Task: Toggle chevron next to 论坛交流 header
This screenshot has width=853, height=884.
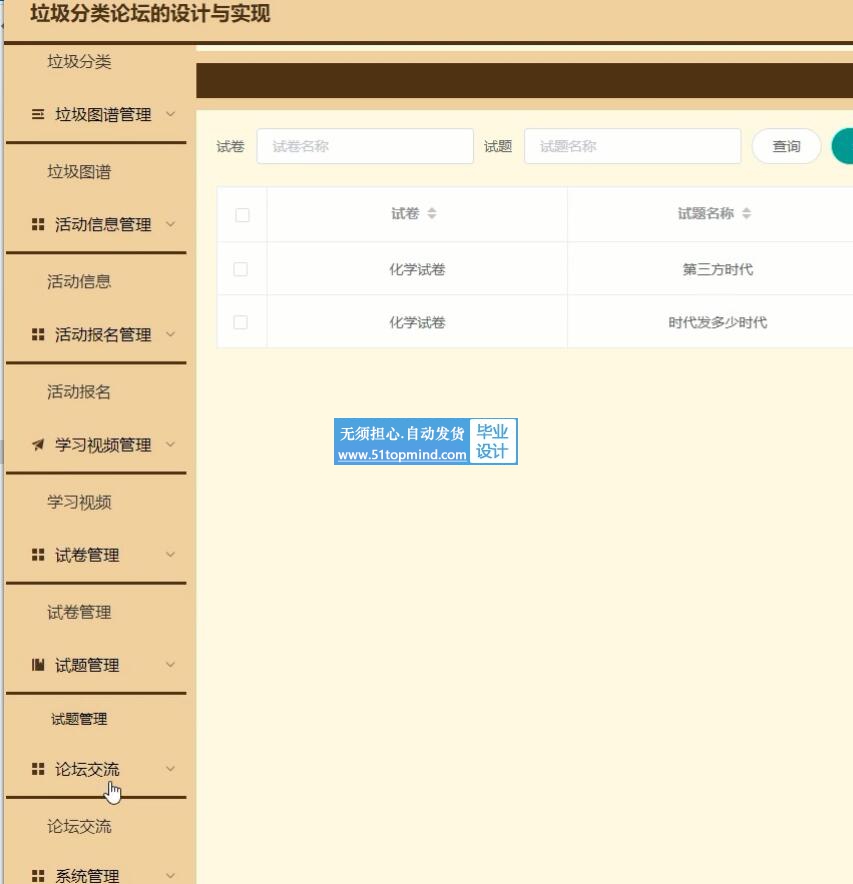Action: tap(170, 769)
